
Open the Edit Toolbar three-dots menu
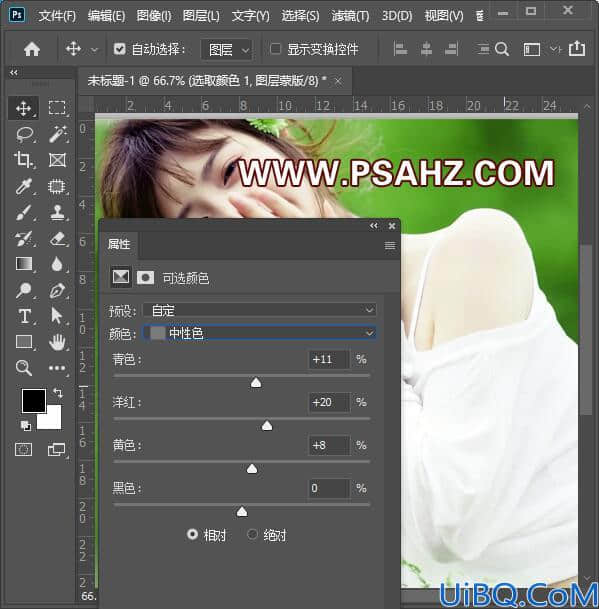pos(57,367)
